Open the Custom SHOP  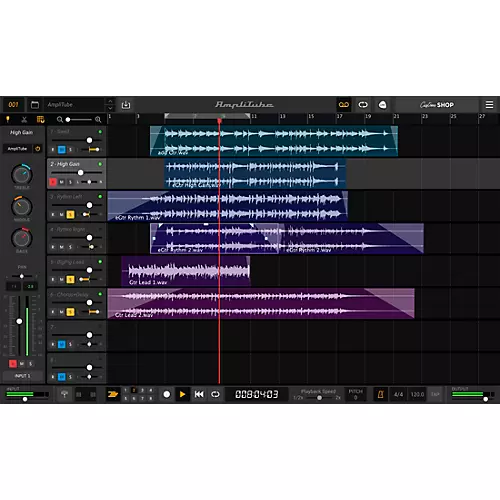click(x=437, y=105)
